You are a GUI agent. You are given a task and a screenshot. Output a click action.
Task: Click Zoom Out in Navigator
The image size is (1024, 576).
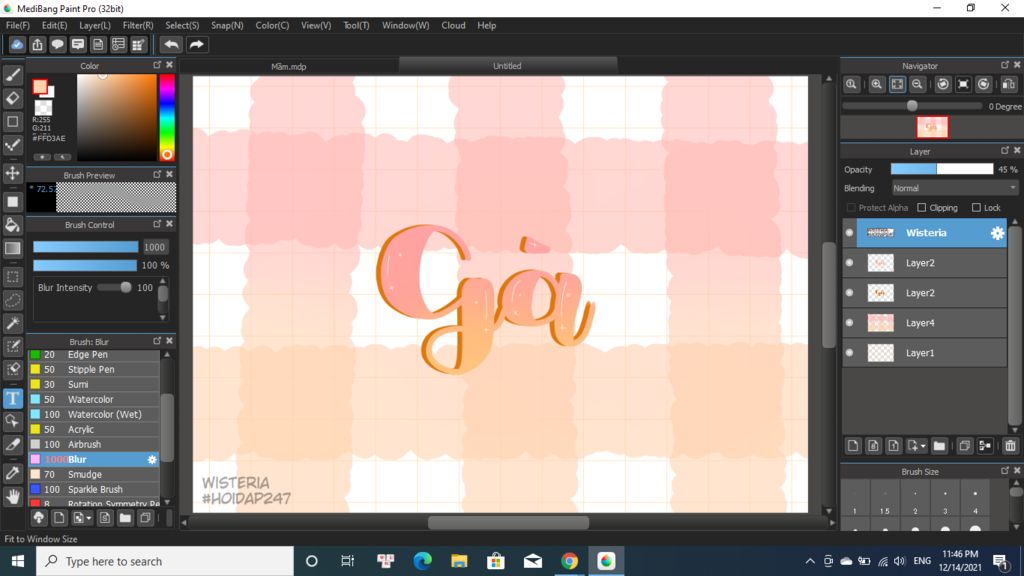coord(917,84)
